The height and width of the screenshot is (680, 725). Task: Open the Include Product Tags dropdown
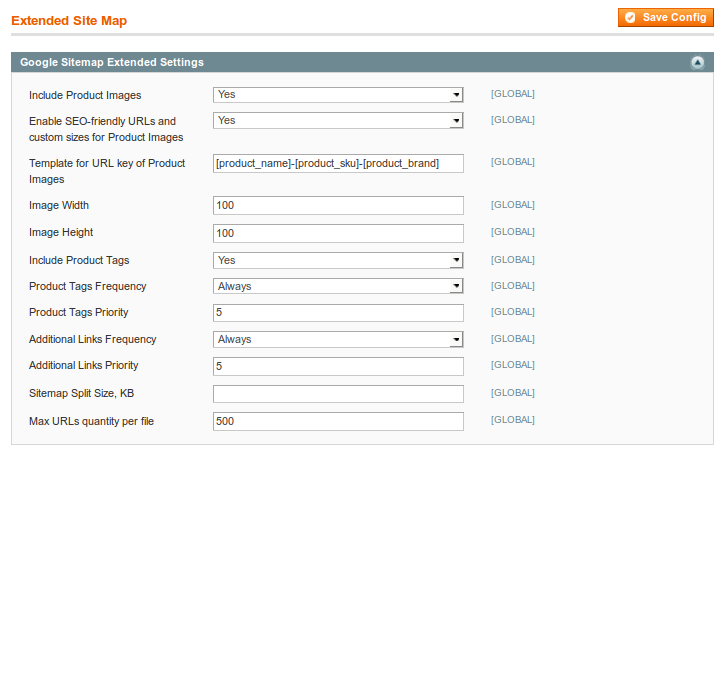pyautogui.click(x=338, y=260)
